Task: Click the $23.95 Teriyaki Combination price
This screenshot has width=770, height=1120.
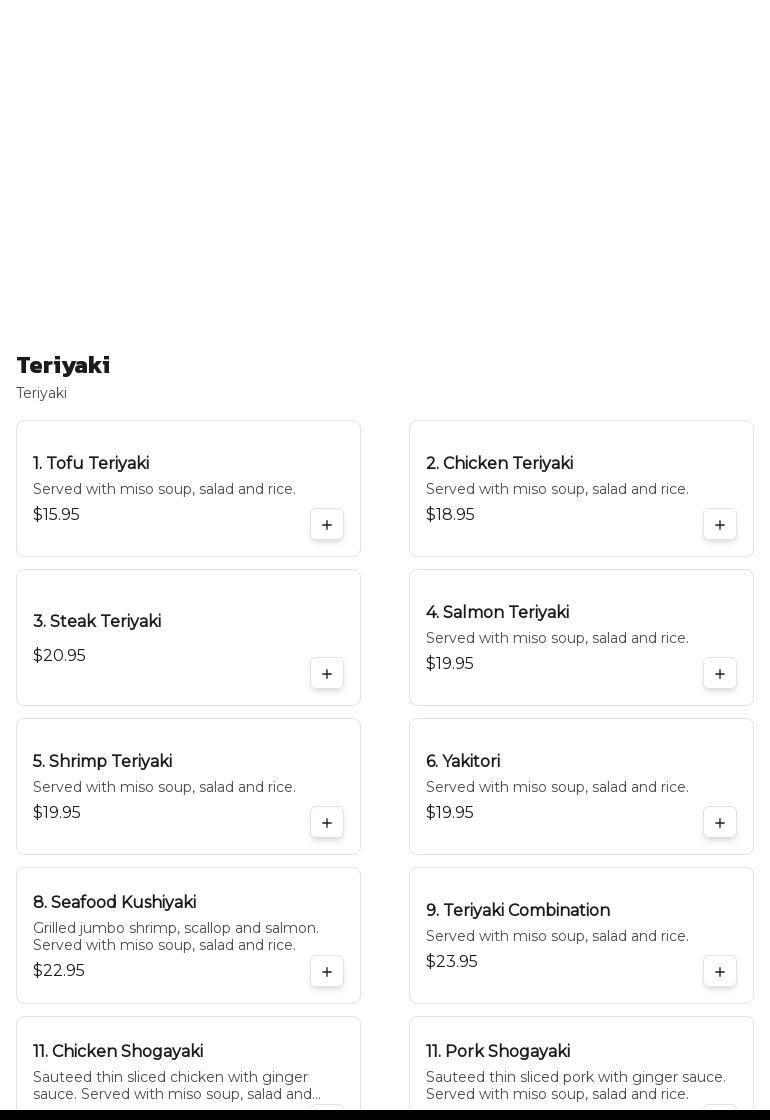Action: (x=452, y=961)
